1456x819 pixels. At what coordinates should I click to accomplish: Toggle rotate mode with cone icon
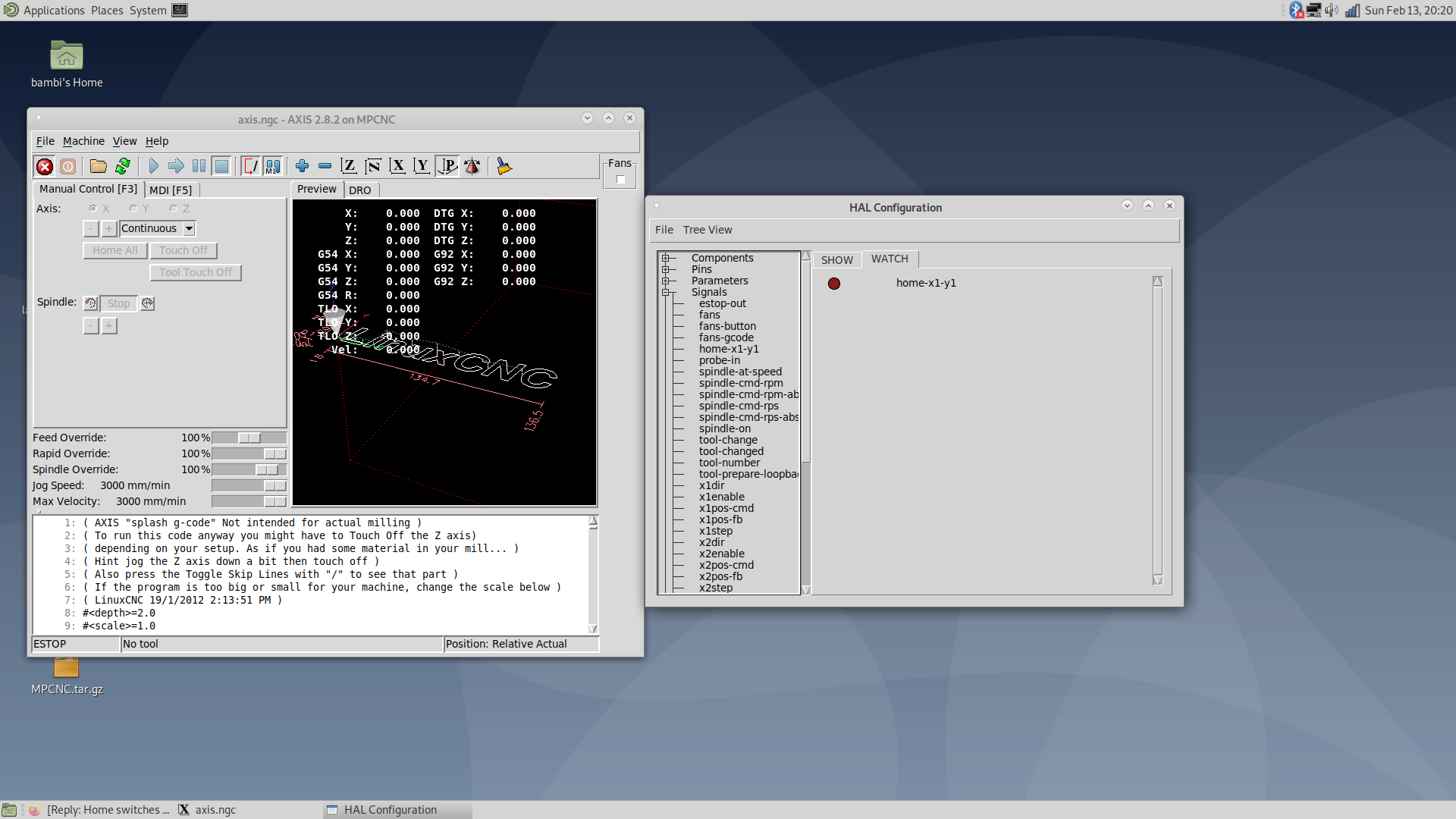[472, 166]
